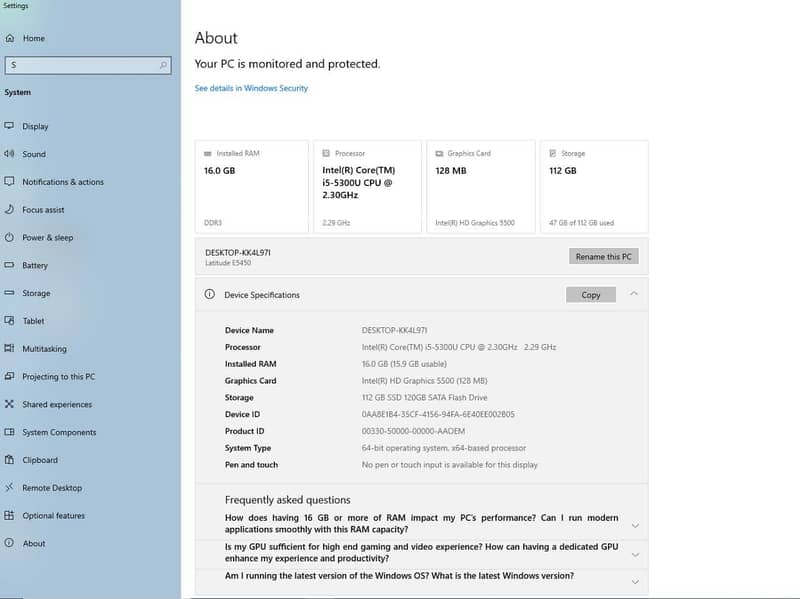Click the Frequently asked questions heading
Viewport: 800px width, 599px height.
pos(288,500)
